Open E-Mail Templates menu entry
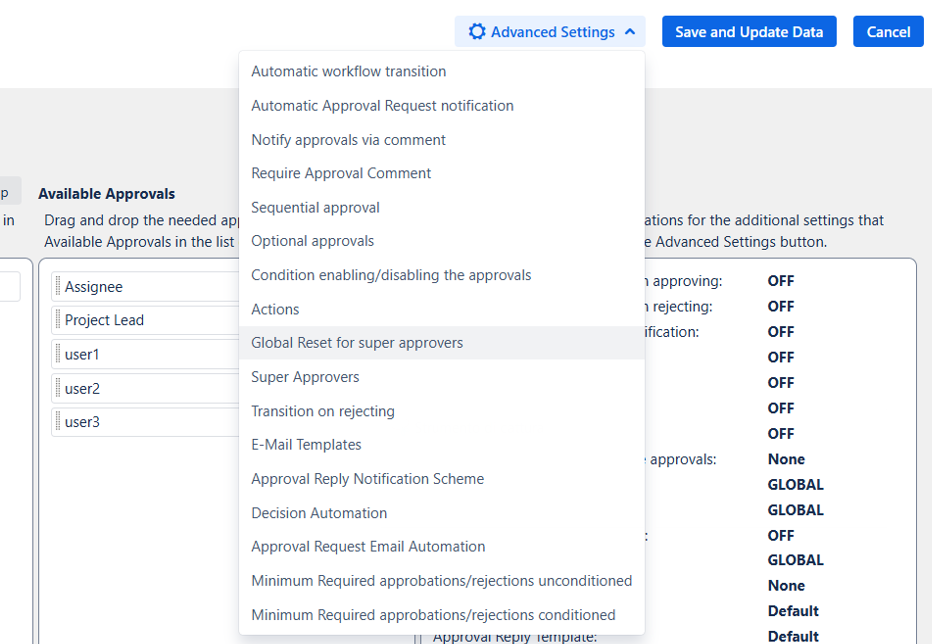Image resolution: width=932 pixels, height=644 pixels. click(x=306, y=445)
